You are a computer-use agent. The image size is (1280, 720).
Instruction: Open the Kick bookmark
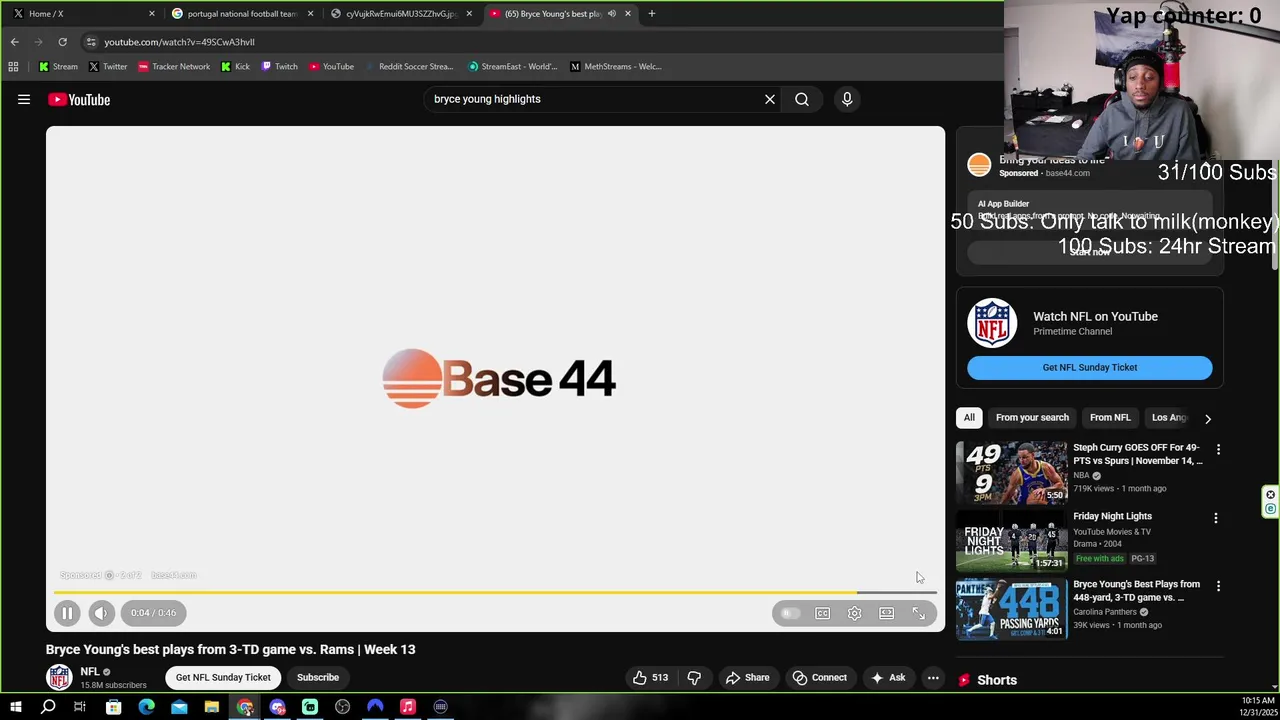coord(236,67)
